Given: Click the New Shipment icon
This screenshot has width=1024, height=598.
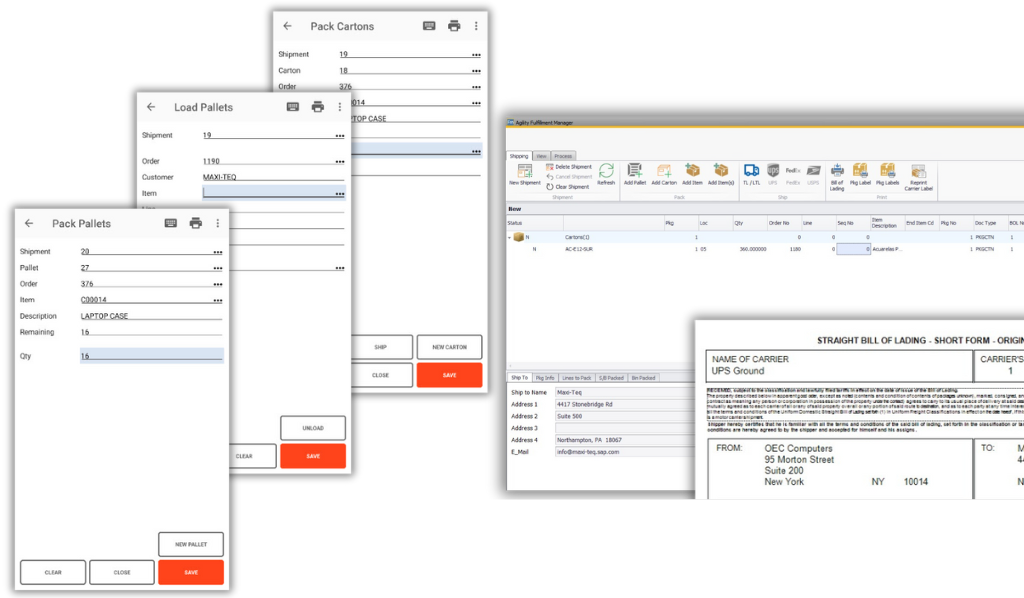Looking at the screenshot, I should [x=524, y=172].
